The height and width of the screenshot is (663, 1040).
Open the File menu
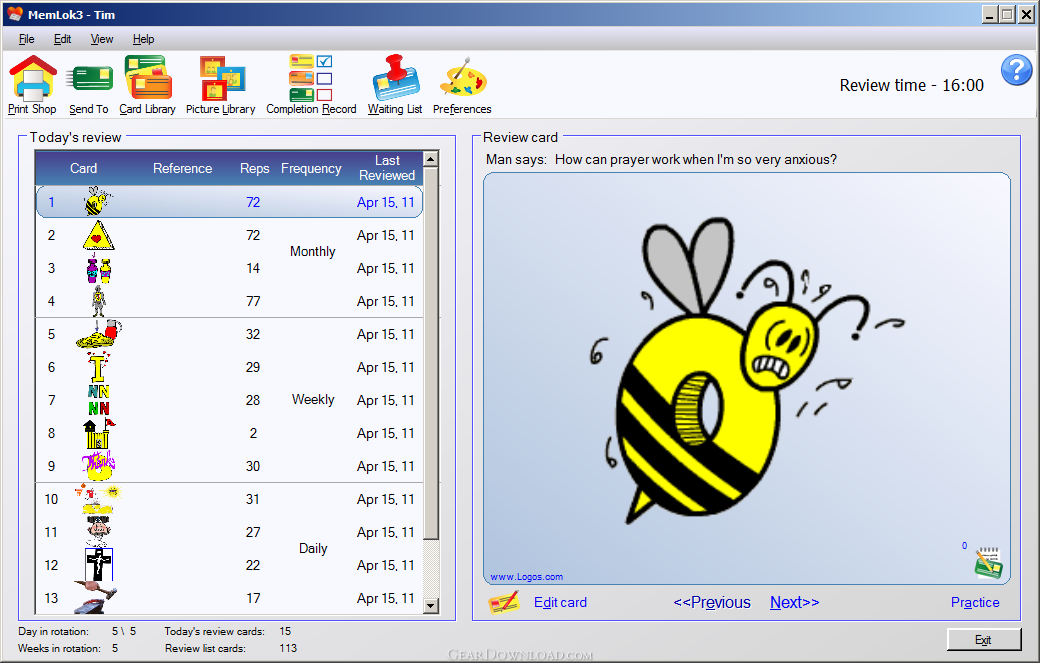click(x=27, y=39)
